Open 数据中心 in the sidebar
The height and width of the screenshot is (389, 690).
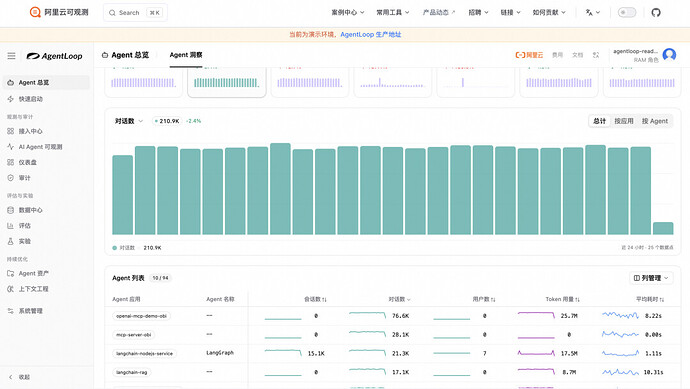pyautogui.click(x=46, y=210)
